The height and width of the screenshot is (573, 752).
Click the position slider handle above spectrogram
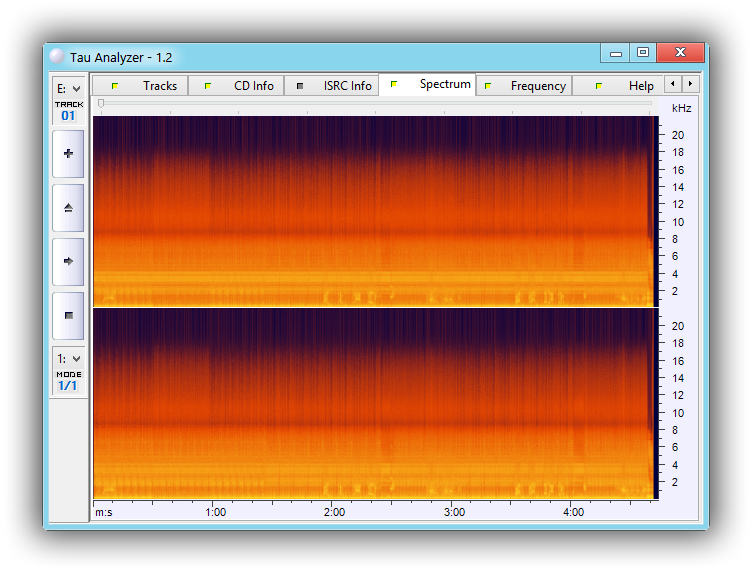point(101,103)
